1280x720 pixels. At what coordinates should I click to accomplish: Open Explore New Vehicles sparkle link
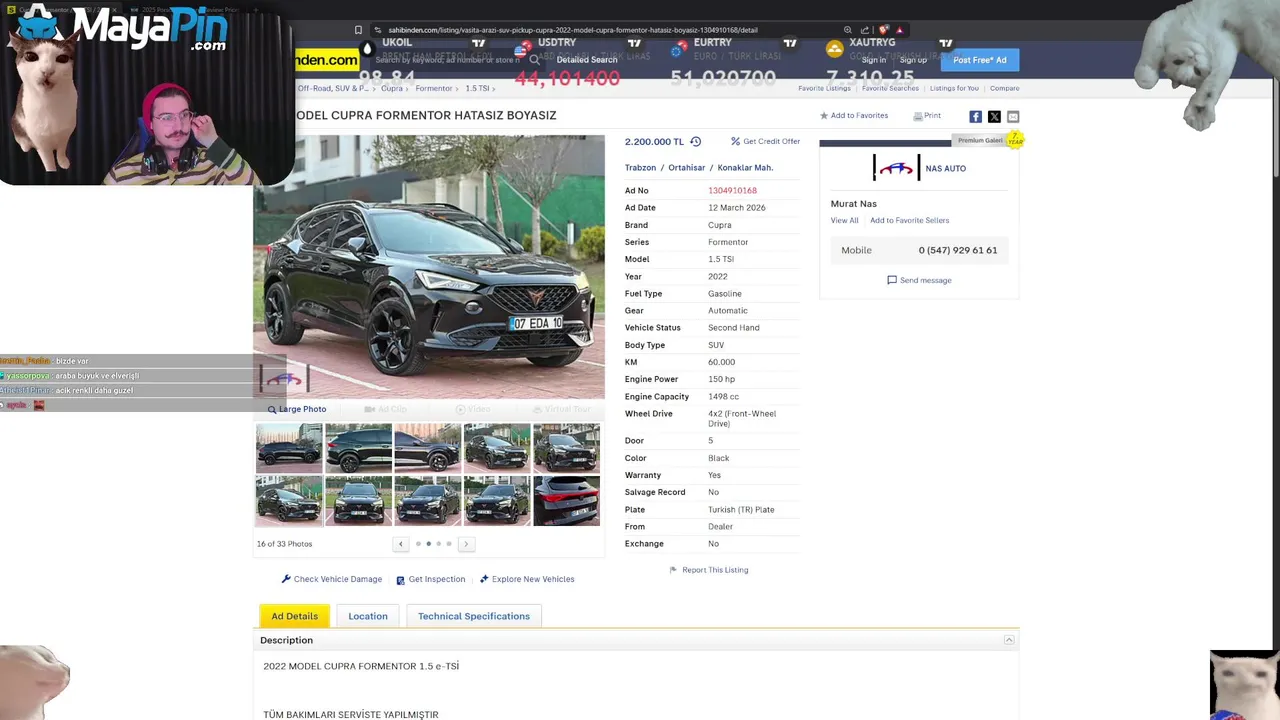click(x=527, y=579)
